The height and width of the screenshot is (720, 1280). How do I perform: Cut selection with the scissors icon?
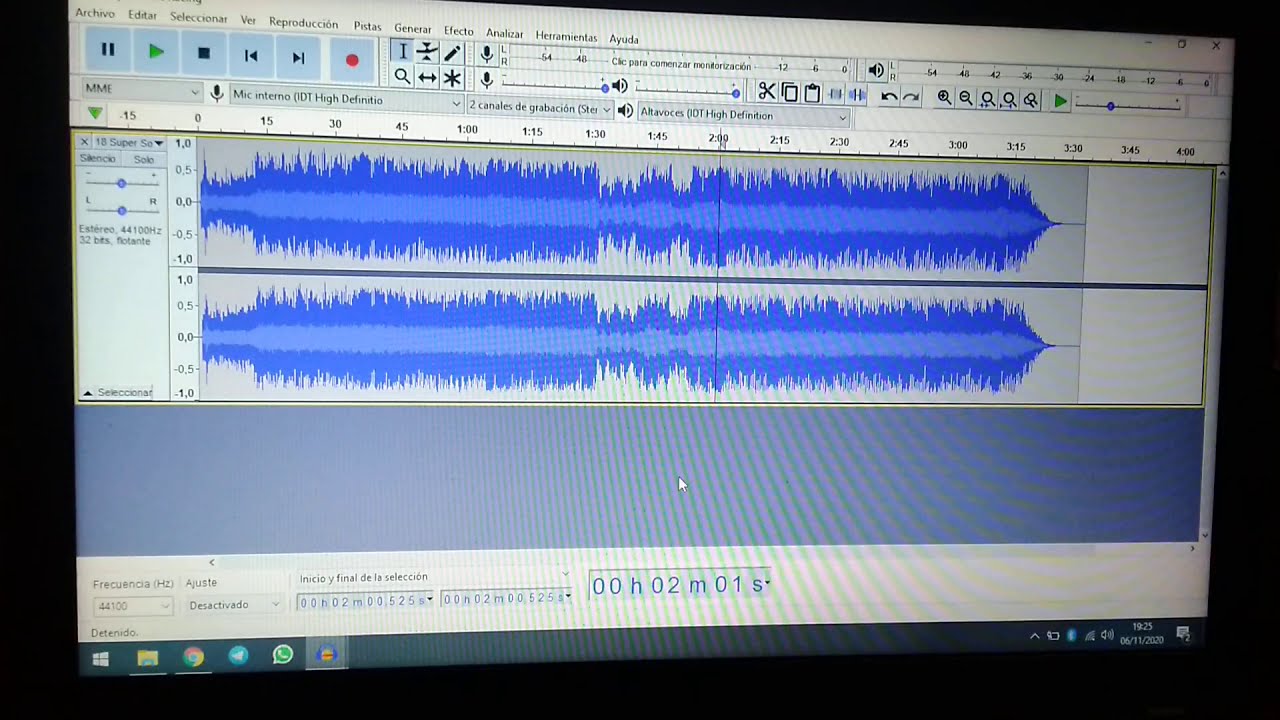pyautogui.click(x=766, y=92)
